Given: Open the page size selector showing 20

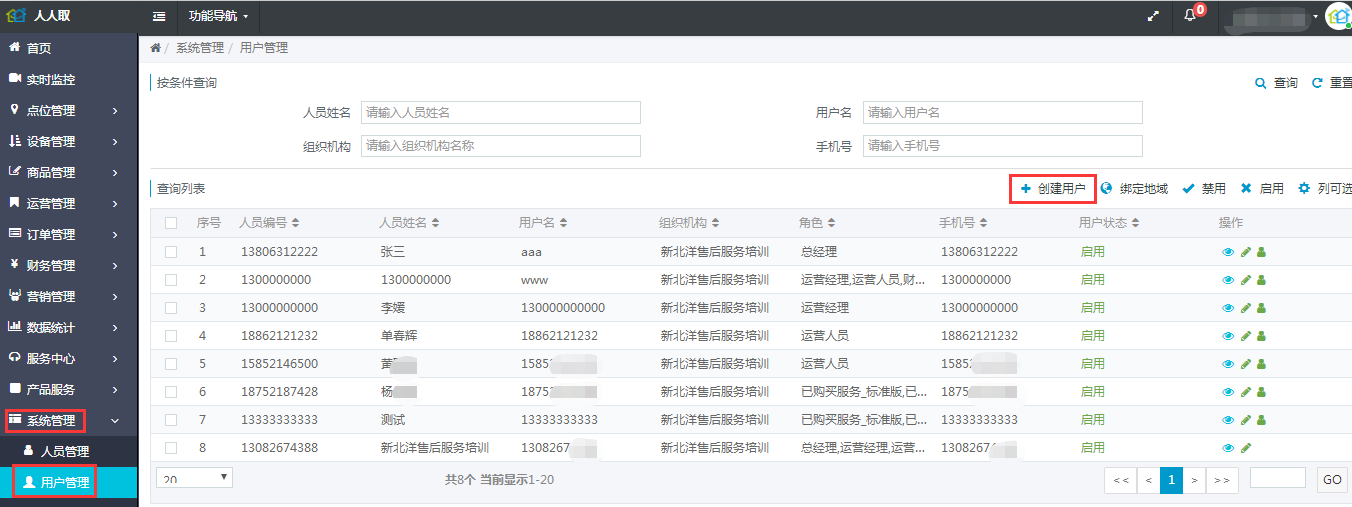Looking at the screenshot, I should point(195,478).
